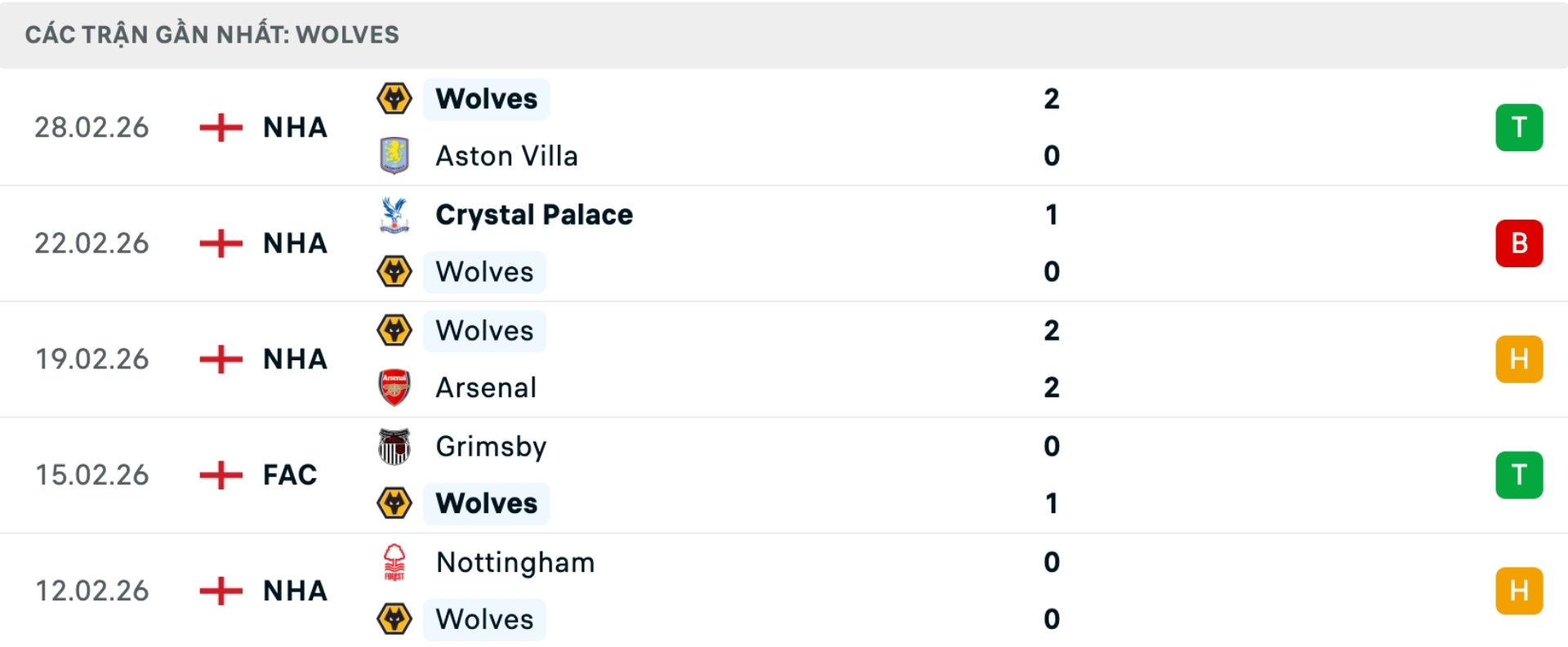Screen dimensions: 1568x647
Task: Open the highlighted Wolves team name link
Action: [x=487, y=99]
